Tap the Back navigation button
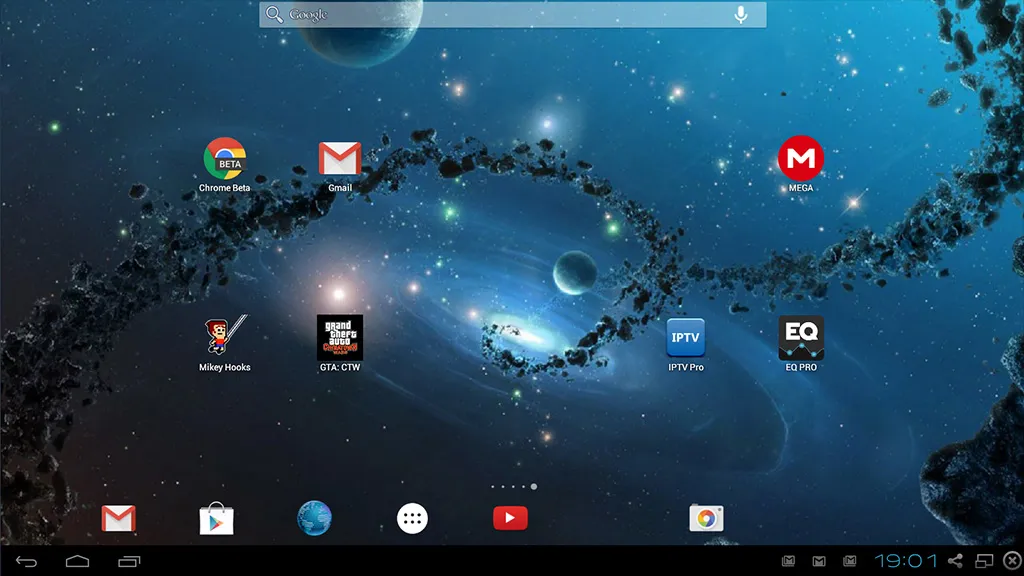This screenshot has width=1024, height=576. click(x=26, y=561)
